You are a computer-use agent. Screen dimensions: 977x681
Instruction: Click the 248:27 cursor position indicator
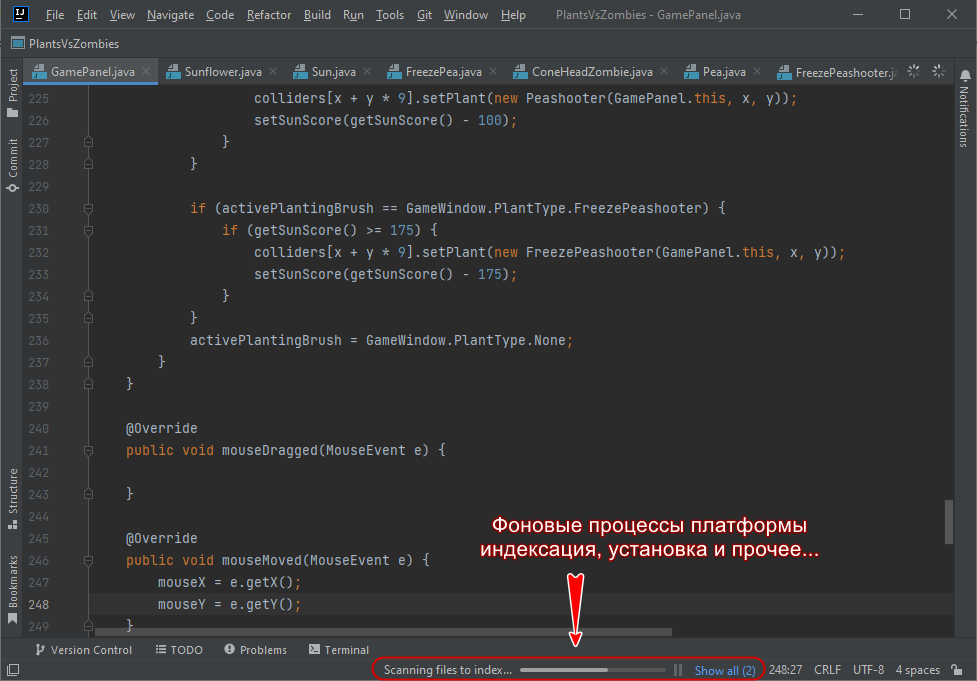(x=785, y=670)
